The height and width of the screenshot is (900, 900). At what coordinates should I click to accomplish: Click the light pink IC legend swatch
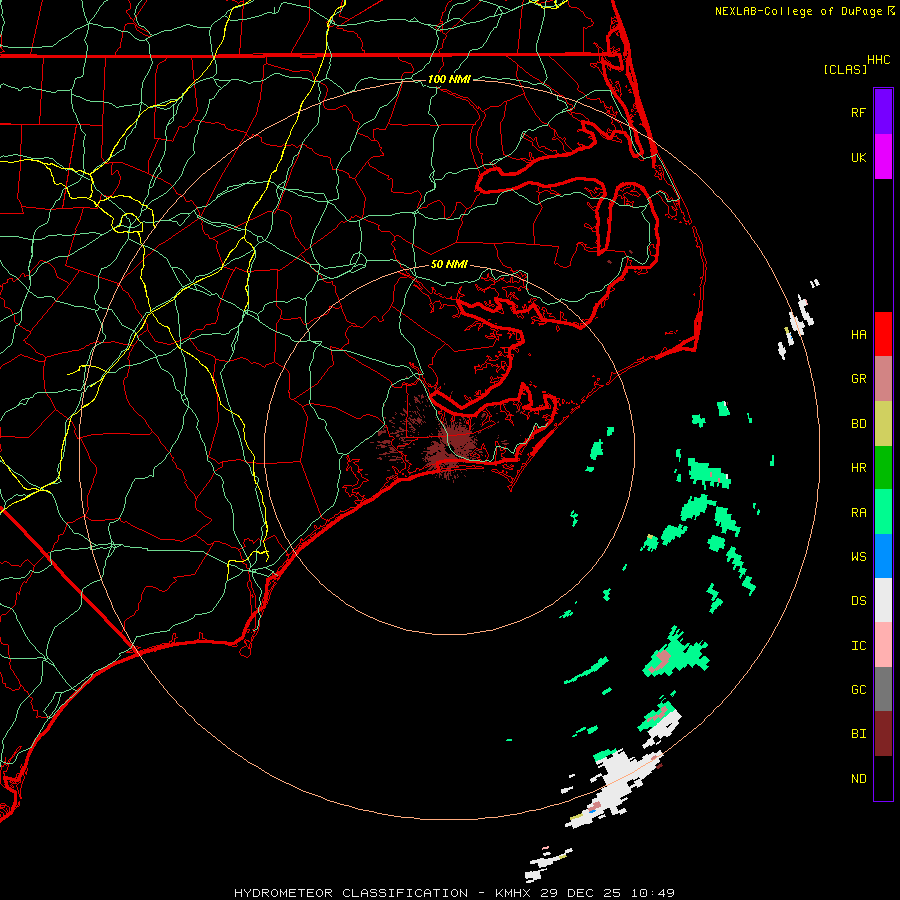pos(883,645)
